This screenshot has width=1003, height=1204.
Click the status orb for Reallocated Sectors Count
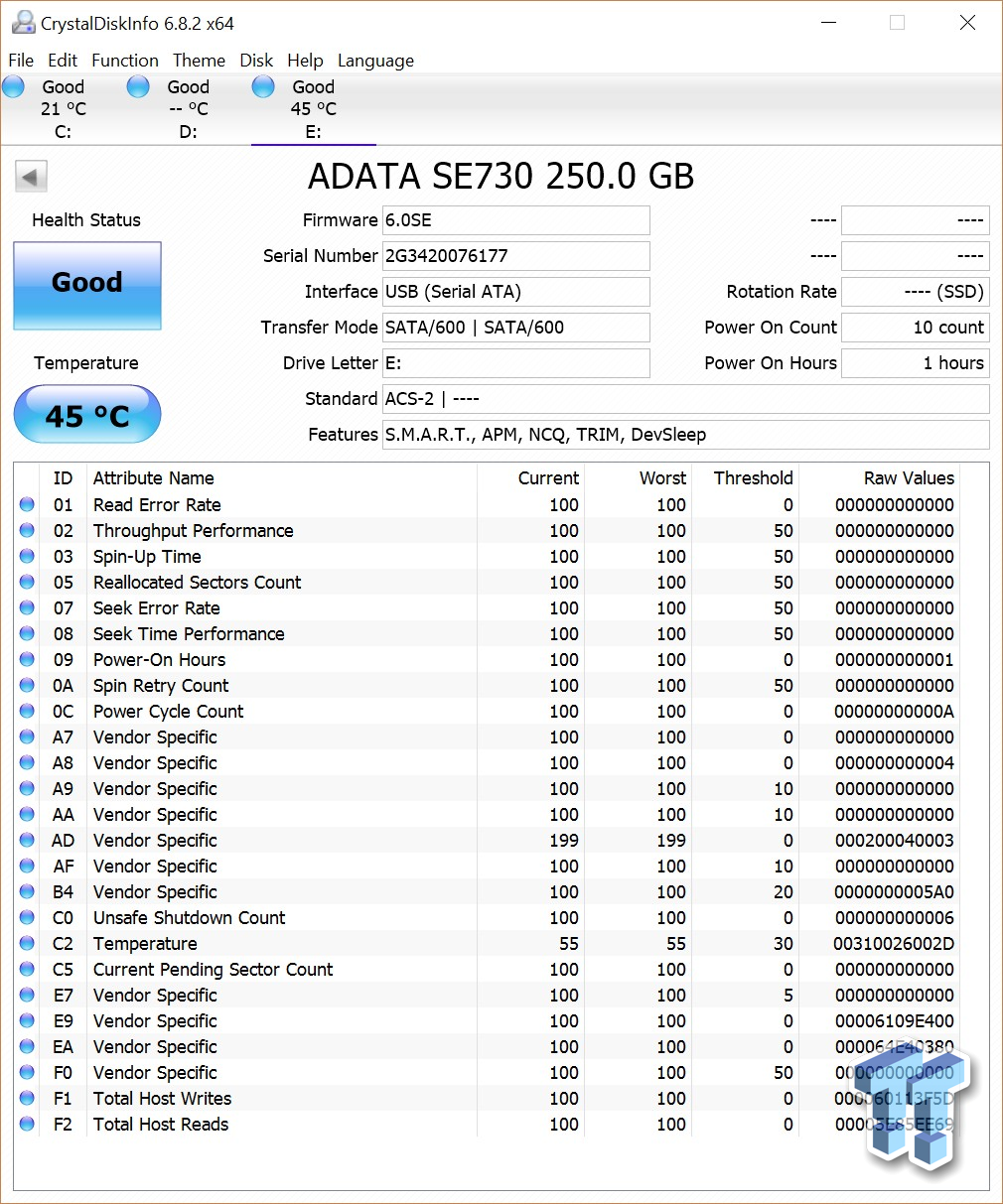pyautogui.click(x=27, y=583)
